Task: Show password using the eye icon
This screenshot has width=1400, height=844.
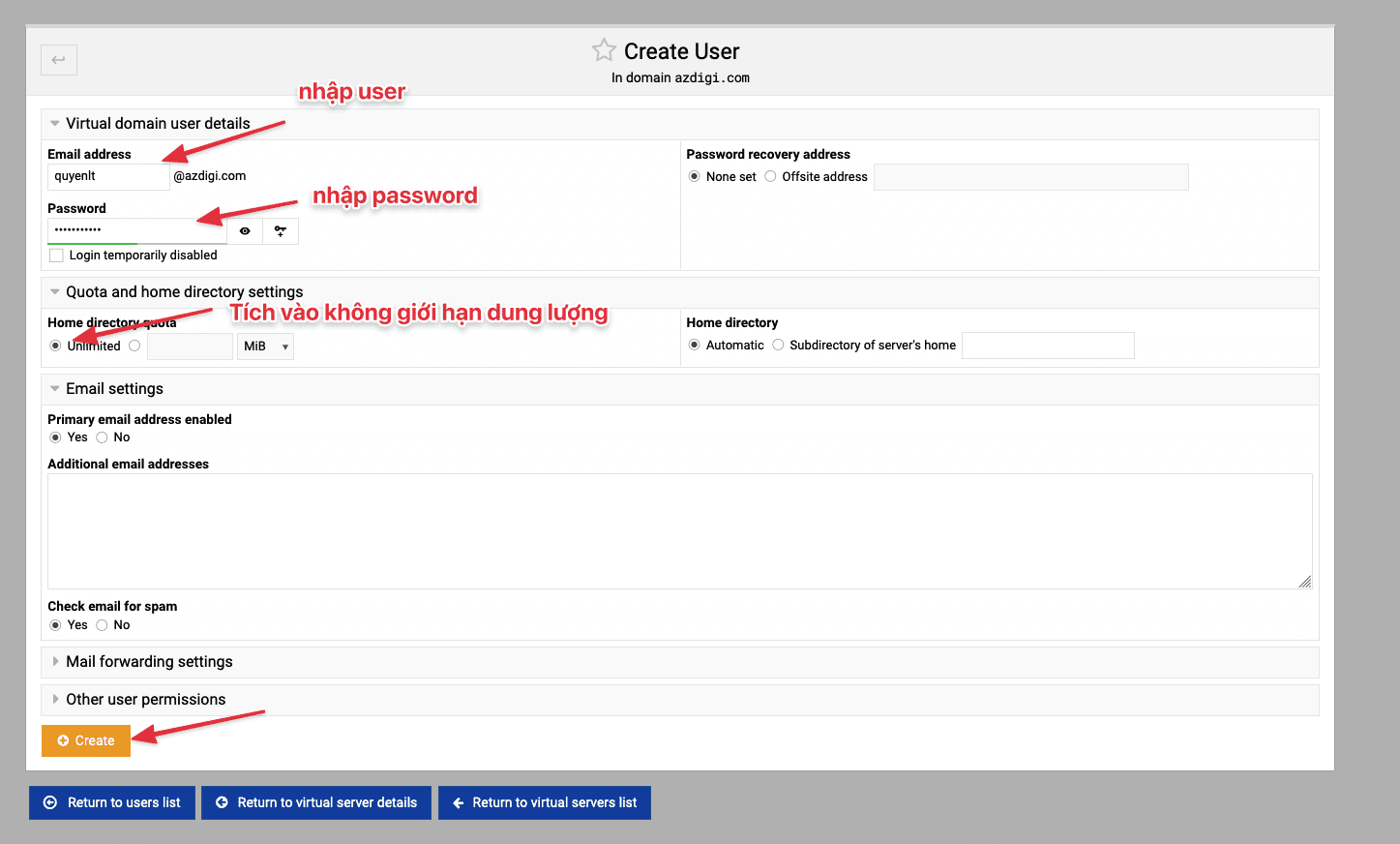Action: 245,231
